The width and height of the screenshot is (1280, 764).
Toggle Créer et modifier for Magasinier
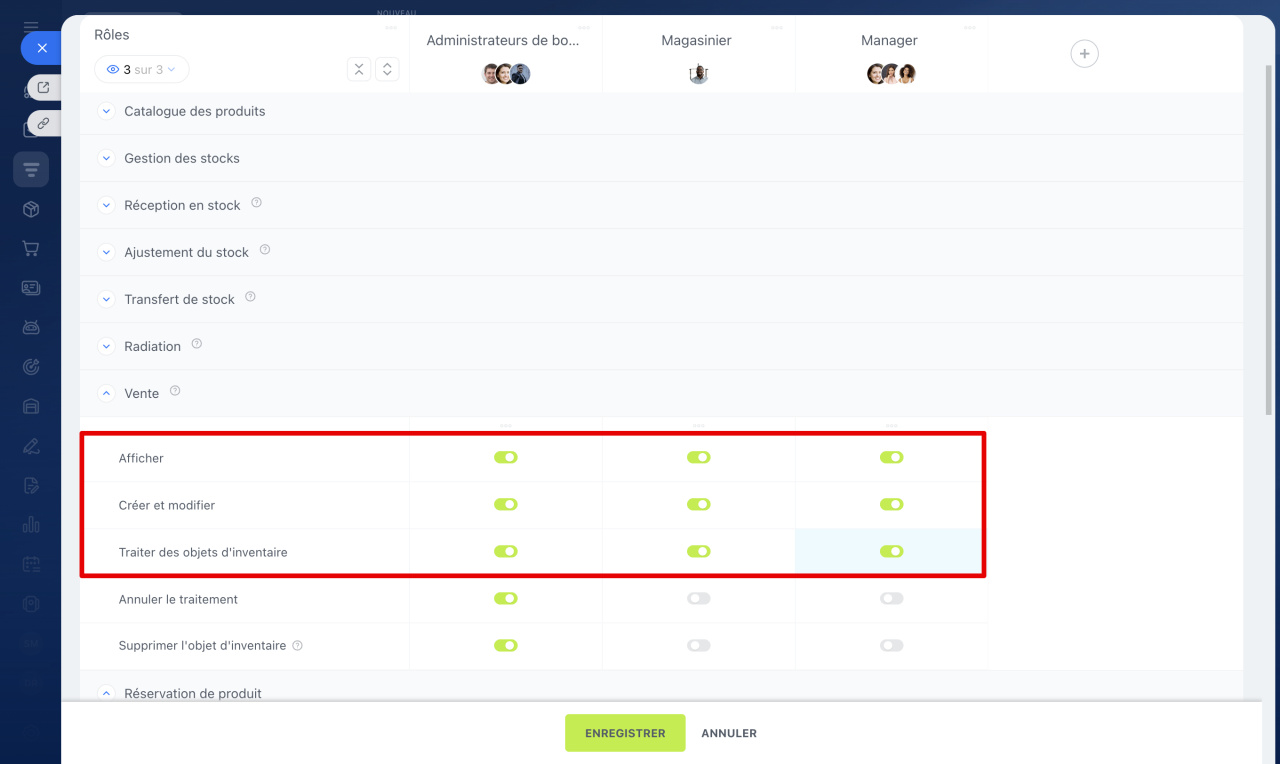[x=699, y=504]
